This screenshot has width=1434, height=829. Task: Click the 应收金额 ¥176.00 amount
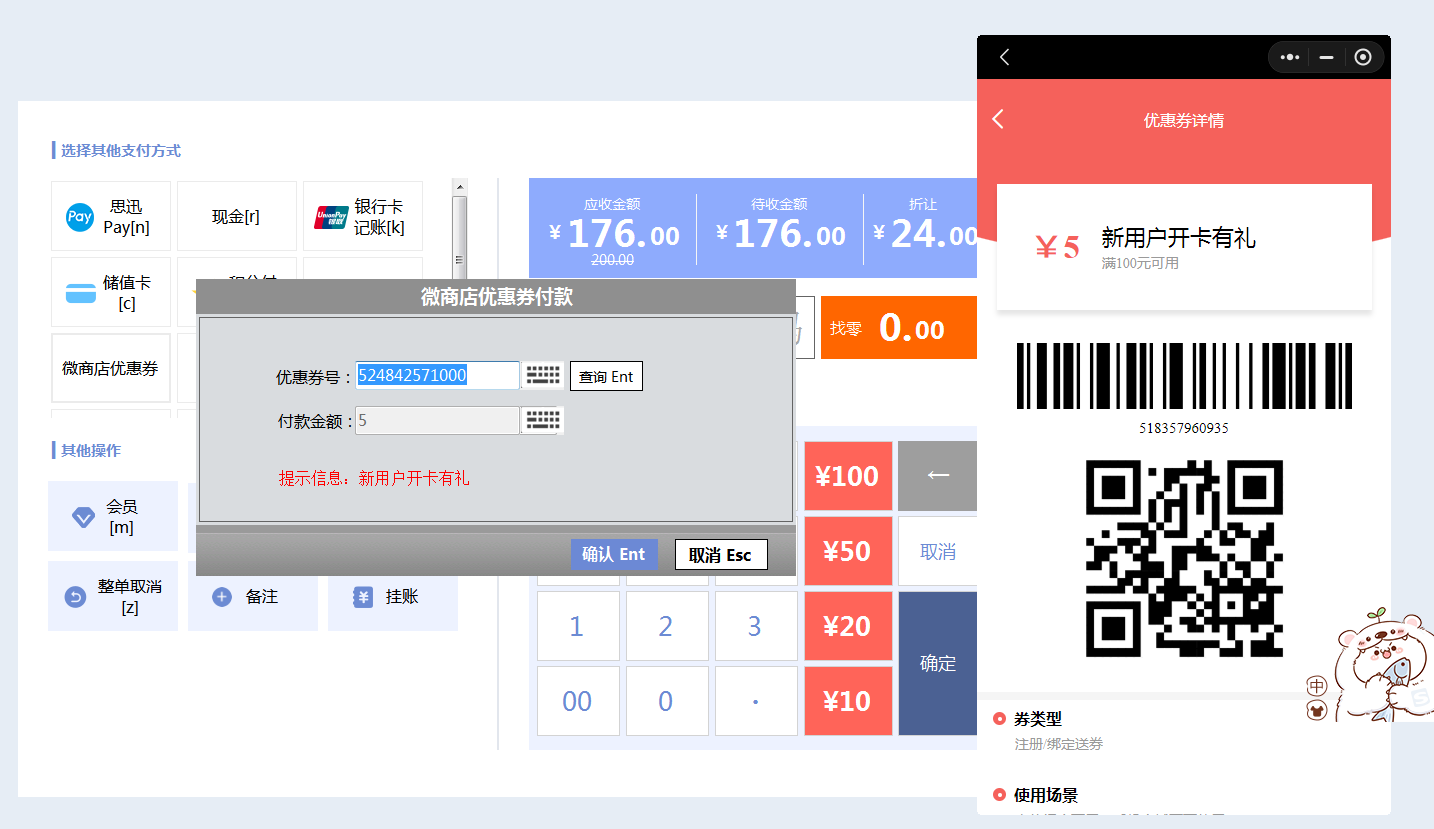(614, 236)
